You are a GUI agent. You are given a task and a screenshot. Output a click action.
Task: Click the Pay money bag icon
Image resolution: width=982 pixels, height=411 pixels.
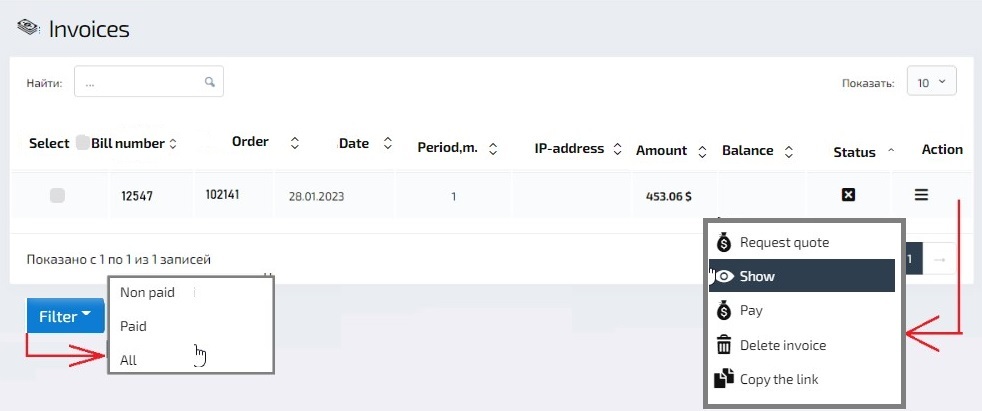point(724,311)
